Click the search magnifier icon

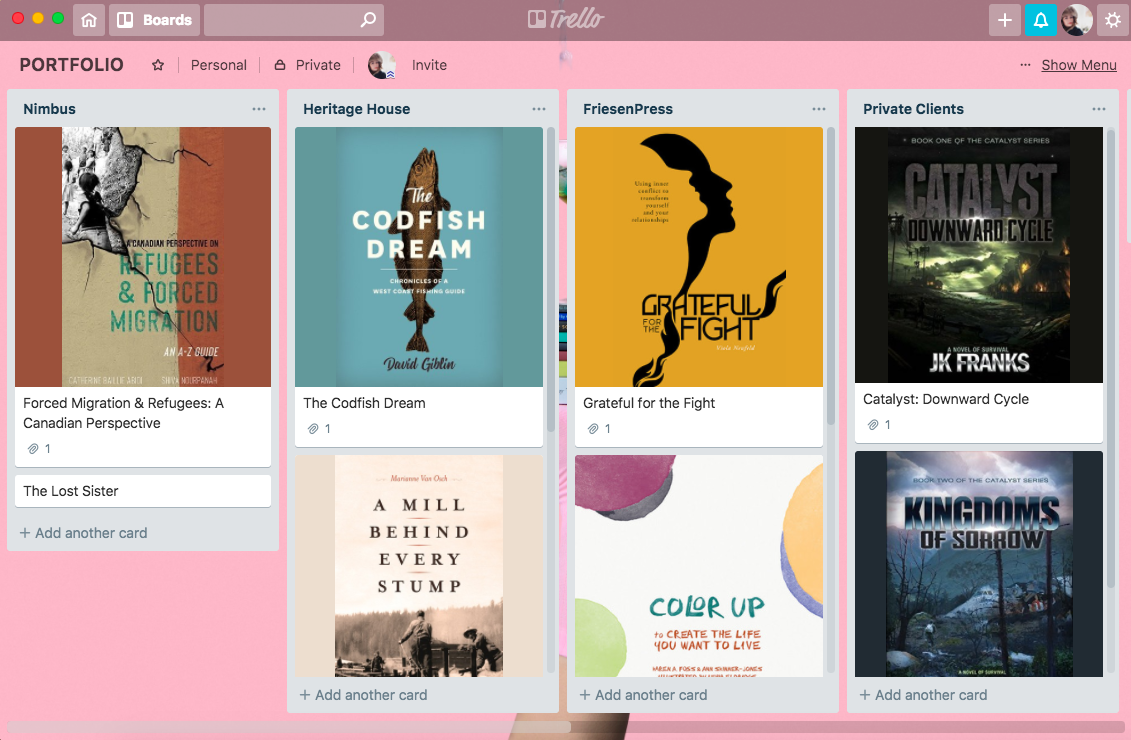tap(368, 19)
